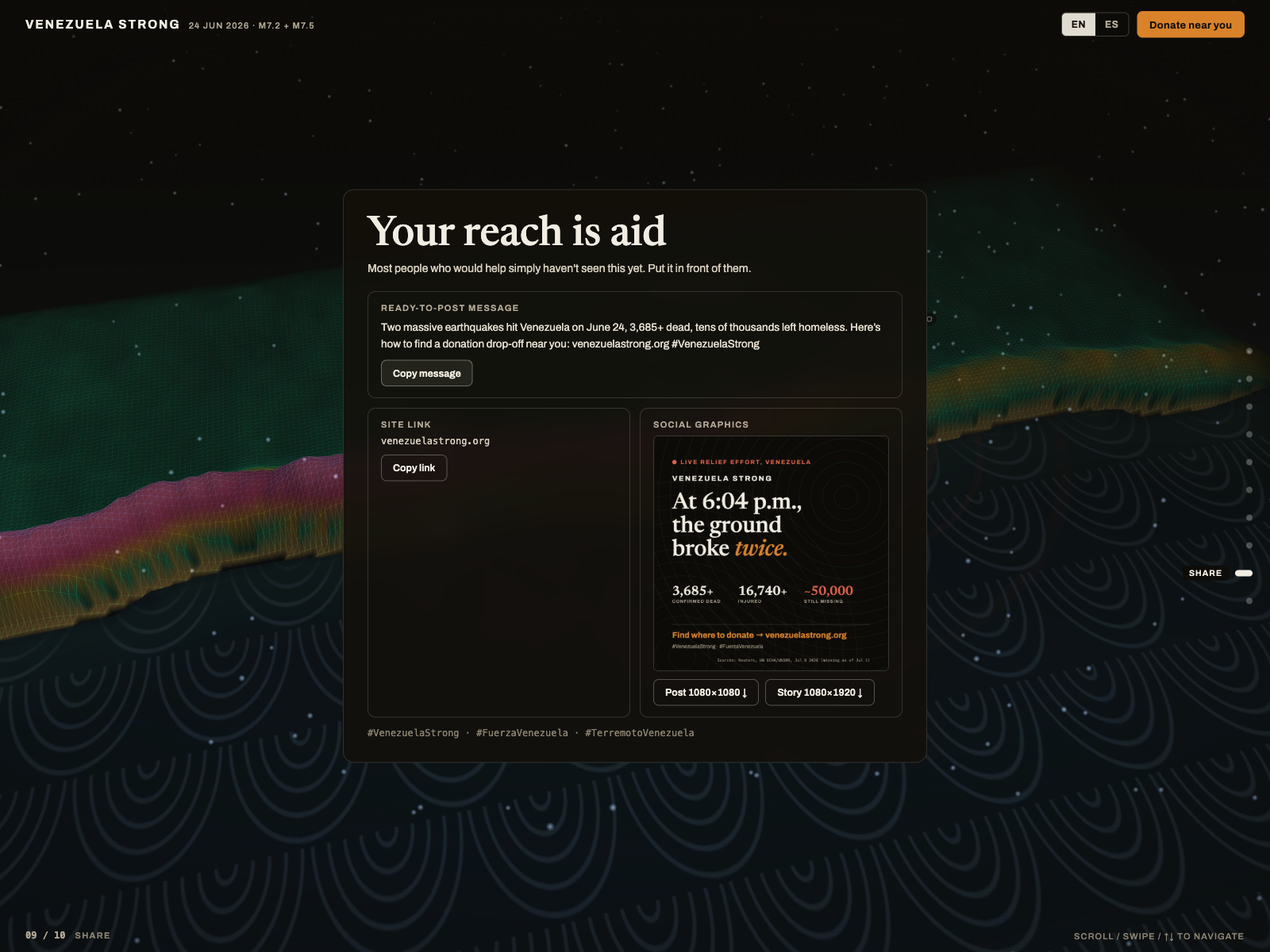Image resolution: width=1270 pixels, height=952 pixels.
Task: Jump to the second section navigation dot
Action: coord(1249,378)
